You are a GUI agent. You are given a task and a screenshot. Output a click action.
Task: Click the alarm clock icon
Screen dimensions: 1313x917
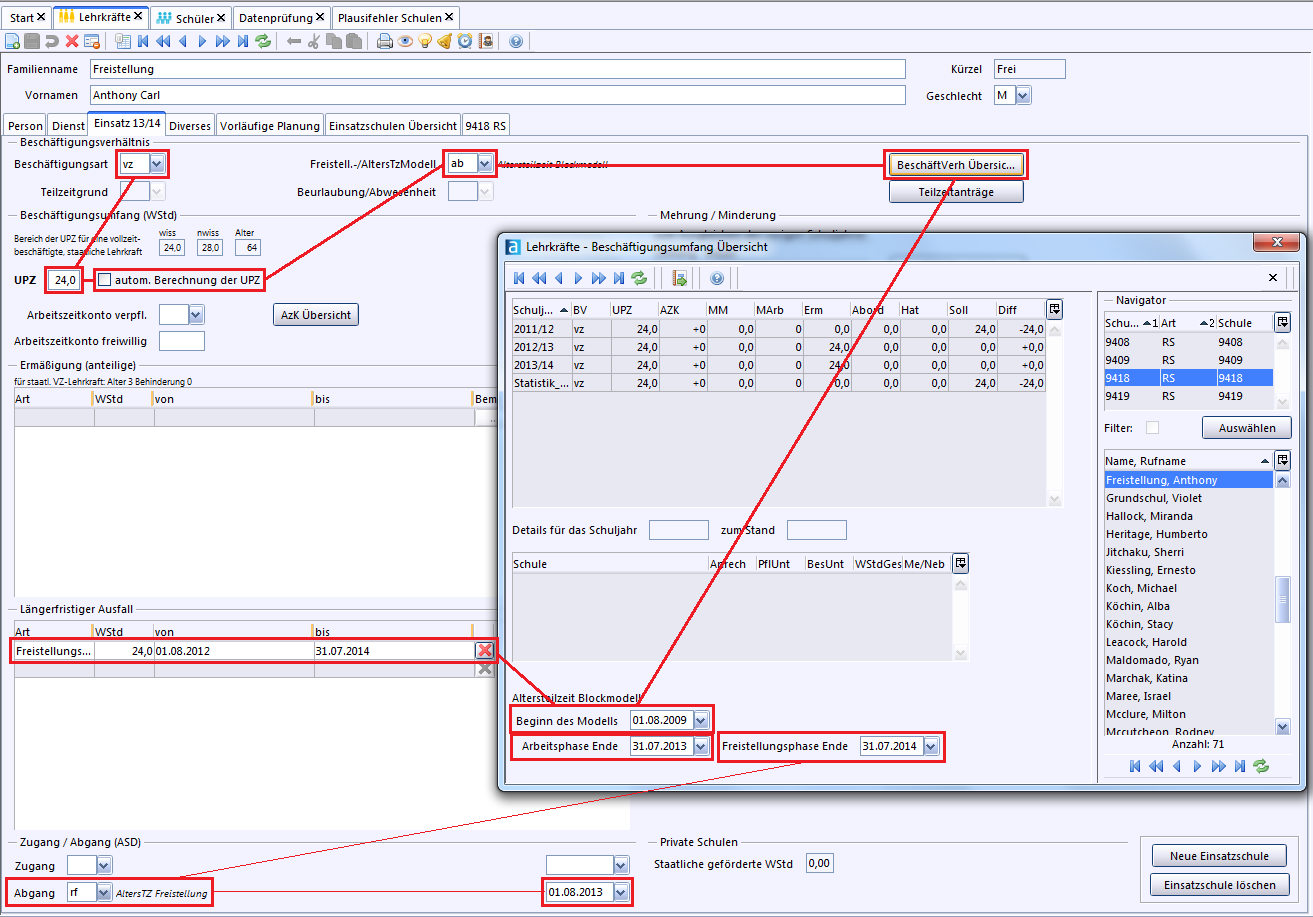[465, 41]
